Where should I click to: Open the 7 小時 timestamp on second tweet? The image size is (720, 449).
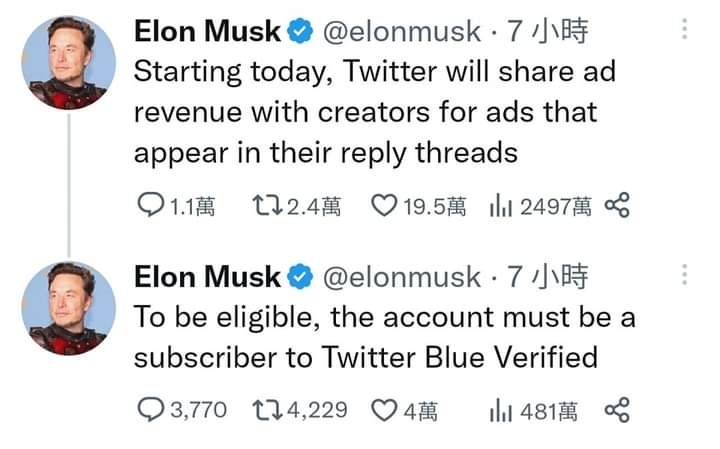(x=548, y=276)
